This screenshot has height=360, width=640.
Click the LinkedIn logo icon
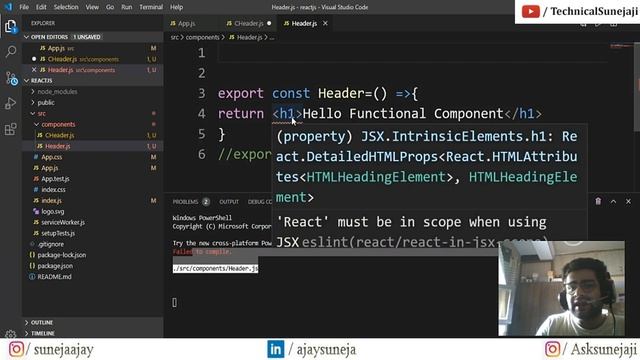point(276,349)
